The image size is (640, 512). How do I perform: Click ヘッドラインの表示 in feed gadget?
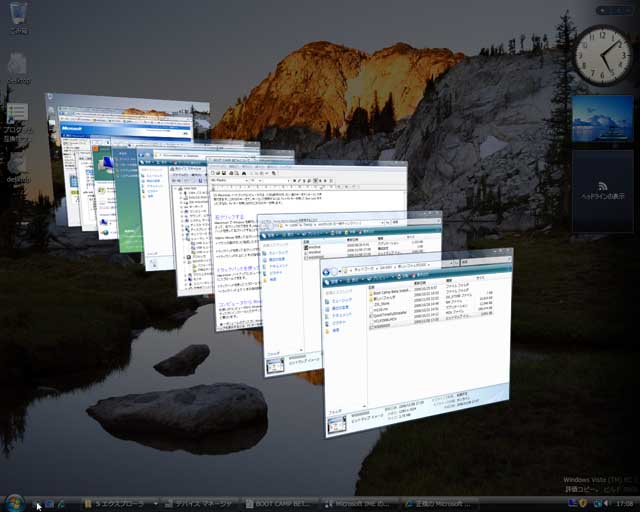[602, 196]
